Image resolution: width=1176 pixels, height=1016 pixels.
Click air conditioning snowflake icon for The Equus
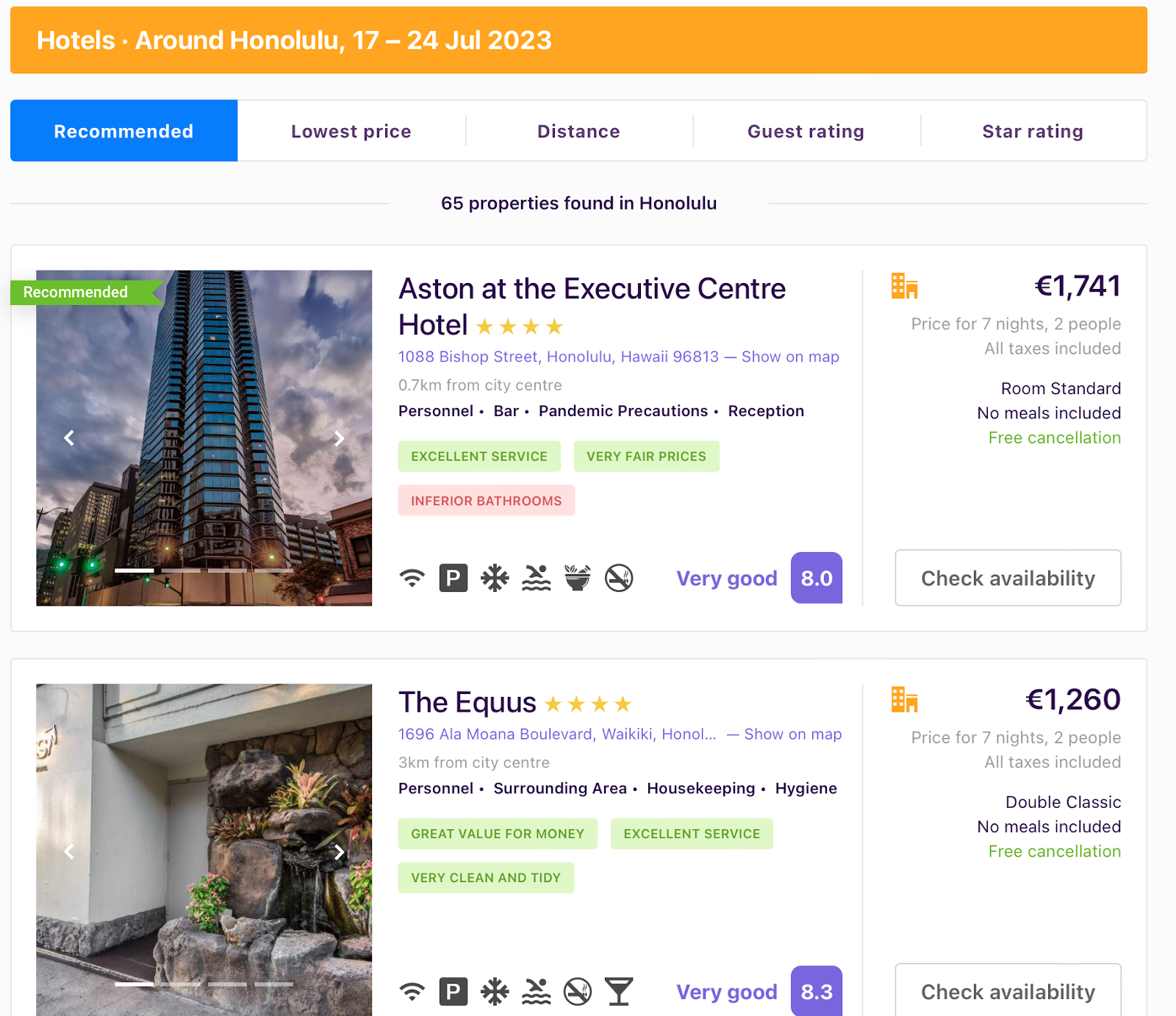(x=495, y=992)
